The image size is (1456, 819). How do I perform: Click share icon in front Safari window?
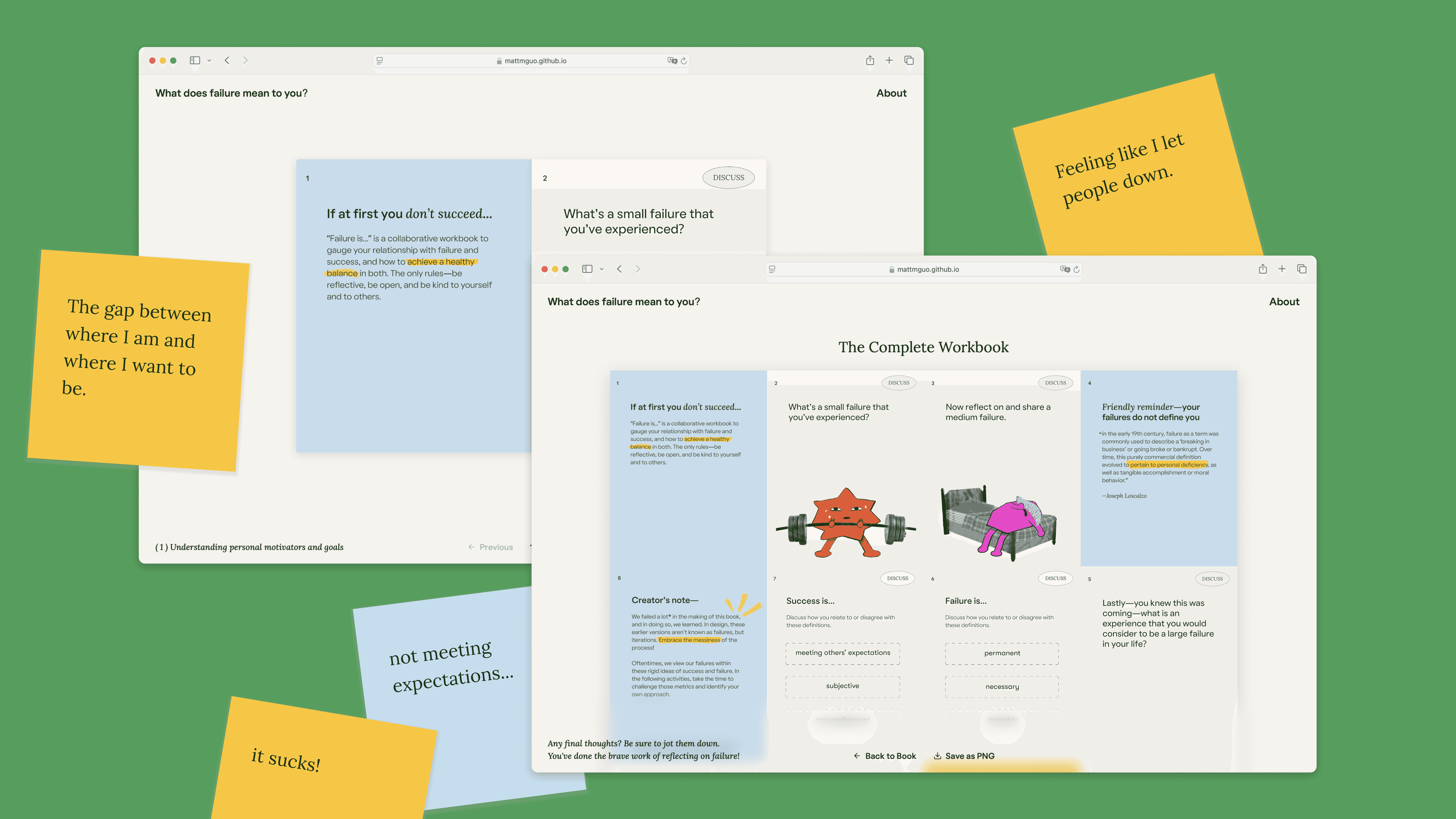pos(1262,269)
